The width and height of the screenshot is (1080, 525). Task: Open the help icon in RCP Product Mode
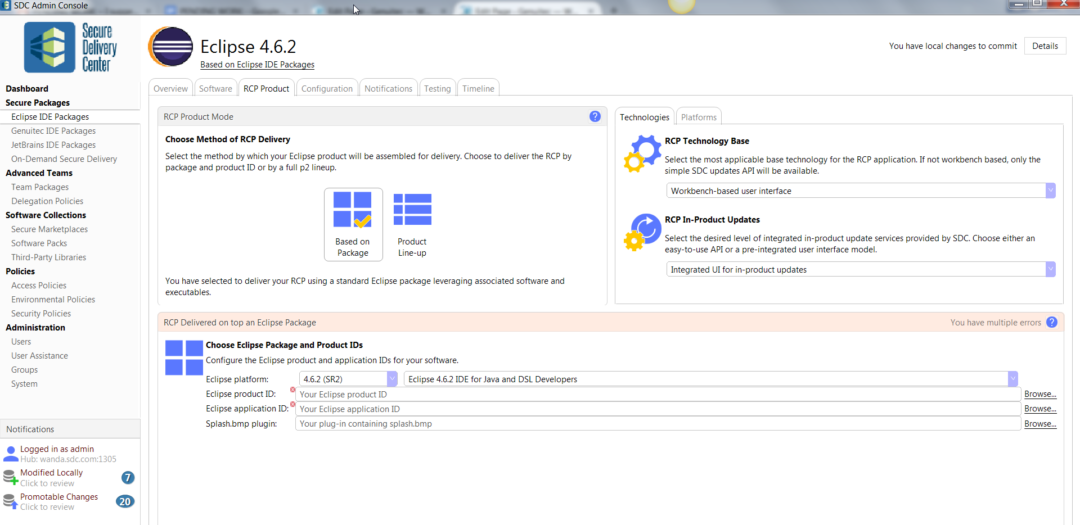point(595,116)
